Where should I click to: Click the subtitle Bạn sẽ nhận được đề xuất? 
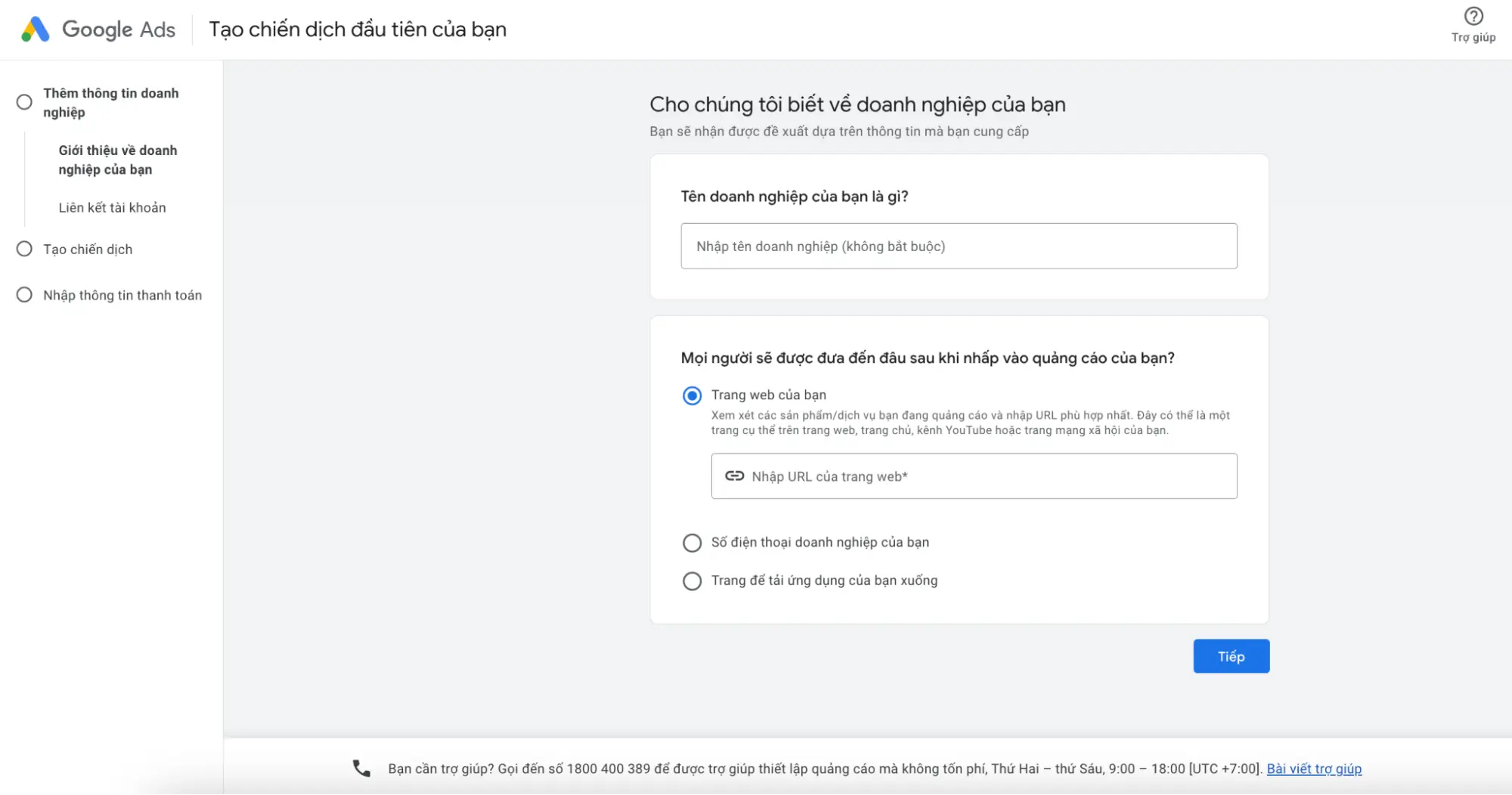839,132
